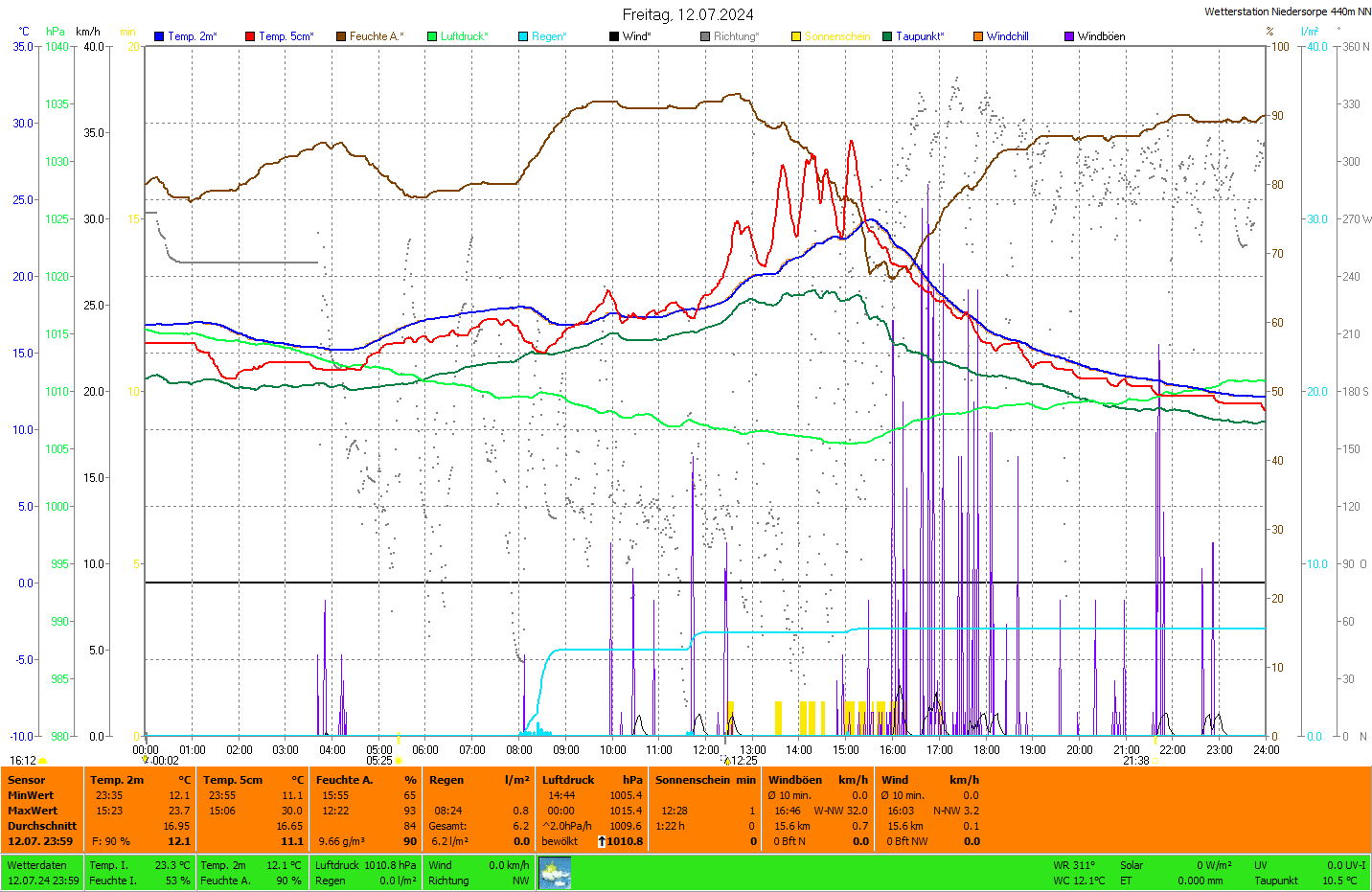Select the Wind* legend label
Screen dimensions: 1372x892
click(x=636, y=36)
